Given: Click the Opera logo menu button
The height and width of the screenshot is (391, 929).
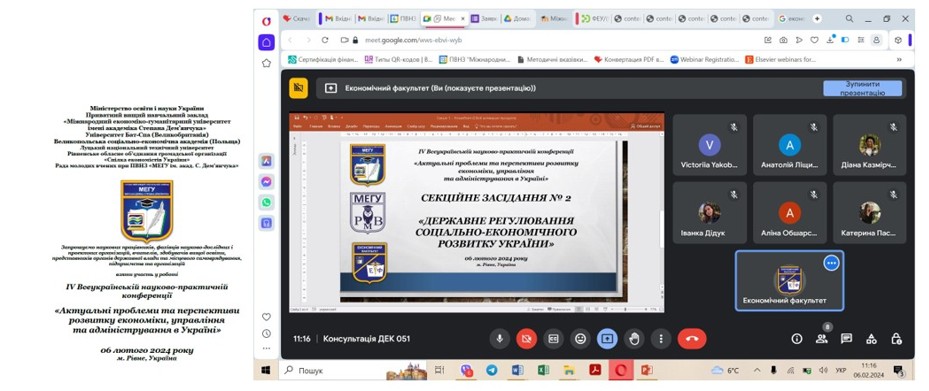Looking at the screenshot, I should [x=267, y=21].
